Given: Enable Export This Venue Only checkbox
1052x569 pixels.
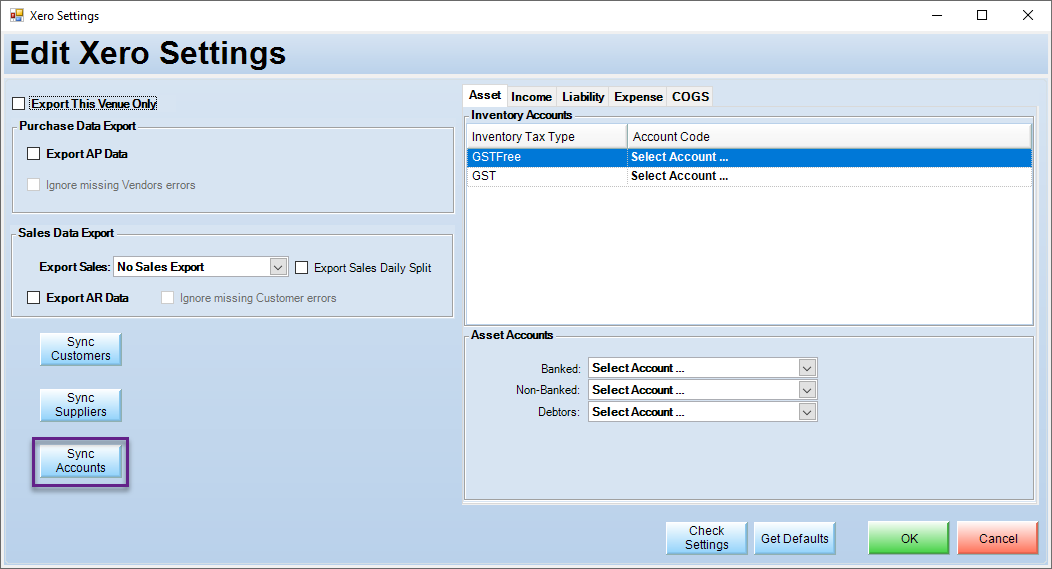Looking at the screenshot, I should coord(19,103).
